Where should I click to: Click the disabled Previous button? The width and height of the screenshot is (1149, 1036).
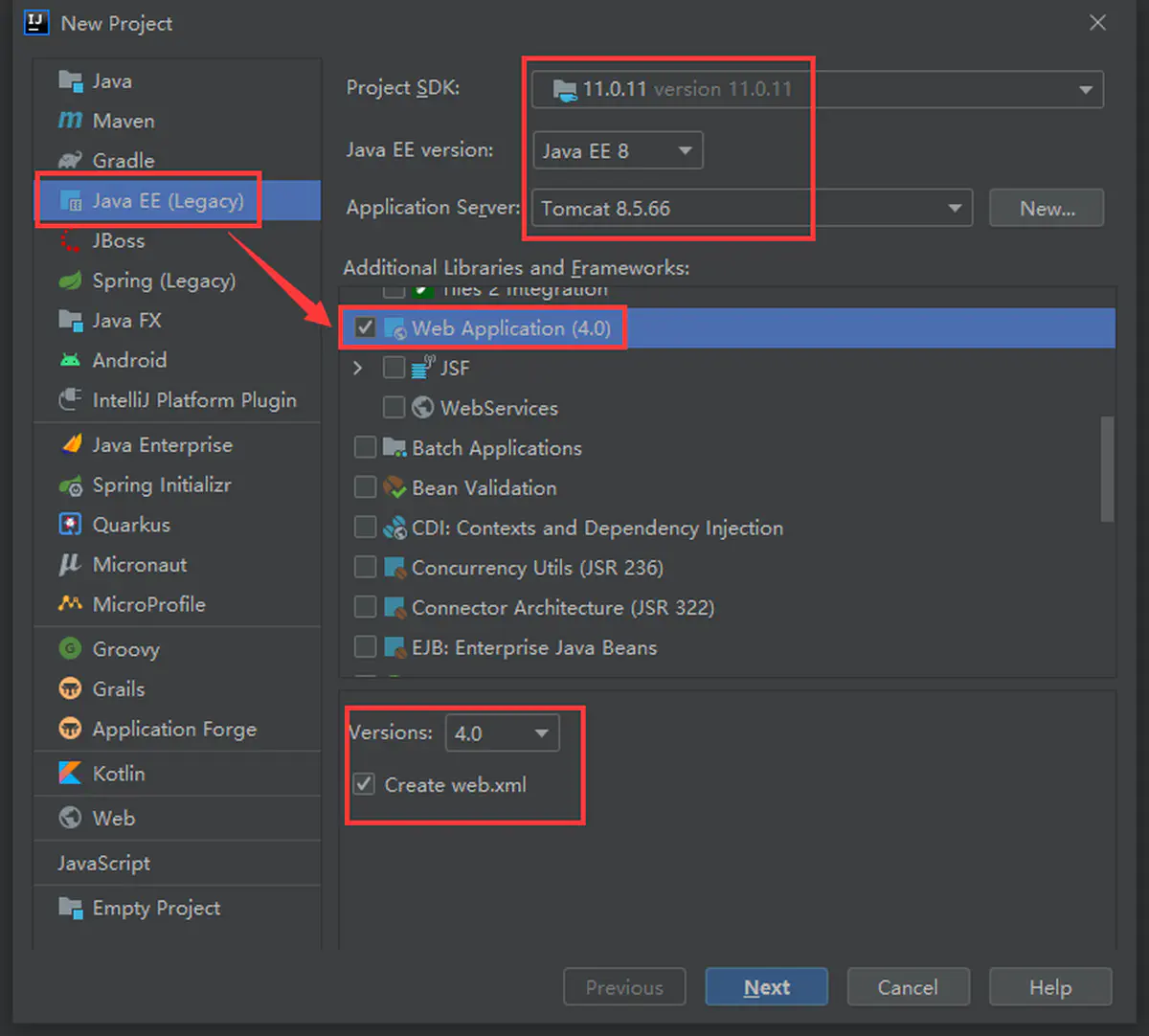tap(624, 987)
